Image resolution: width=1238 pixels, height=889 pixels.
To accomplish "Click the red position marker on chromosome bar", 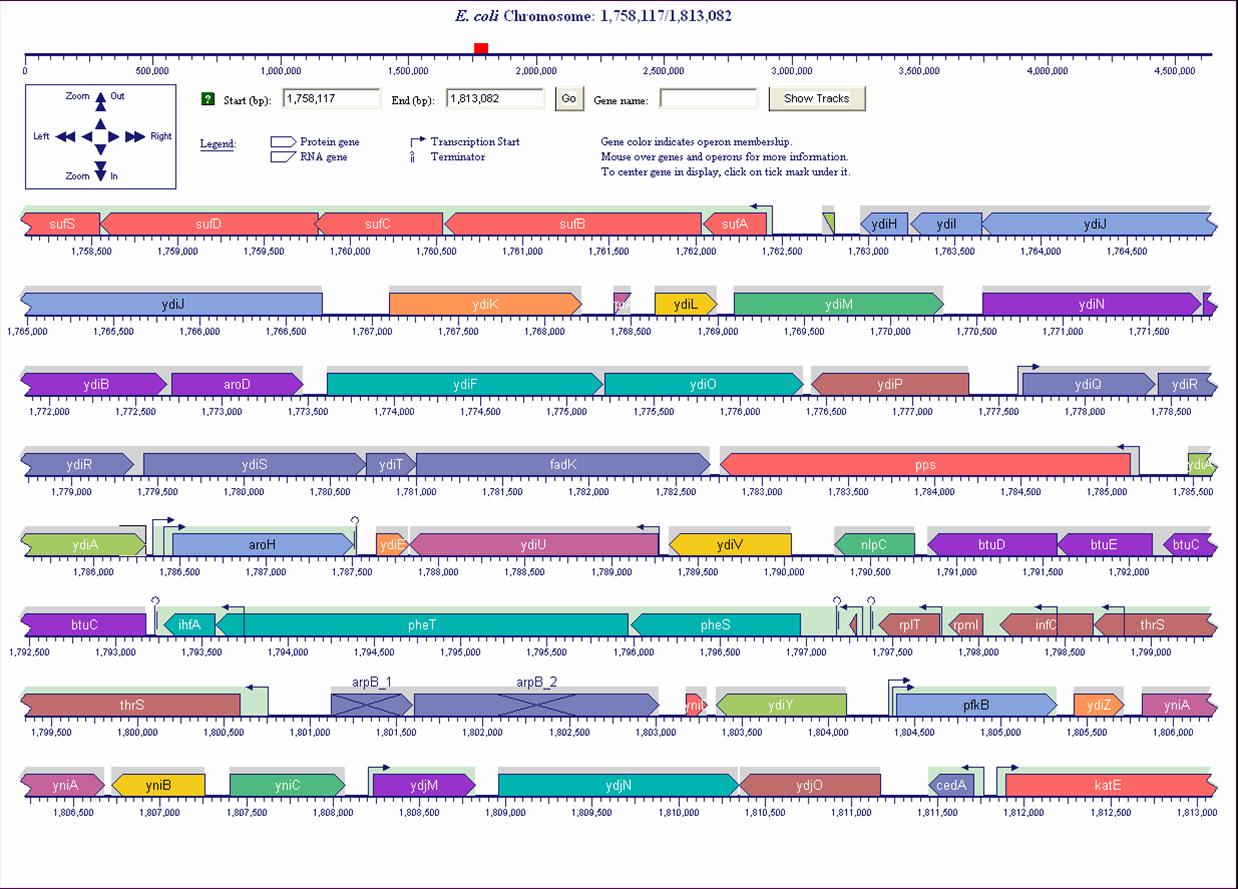I will click(481, 48).
